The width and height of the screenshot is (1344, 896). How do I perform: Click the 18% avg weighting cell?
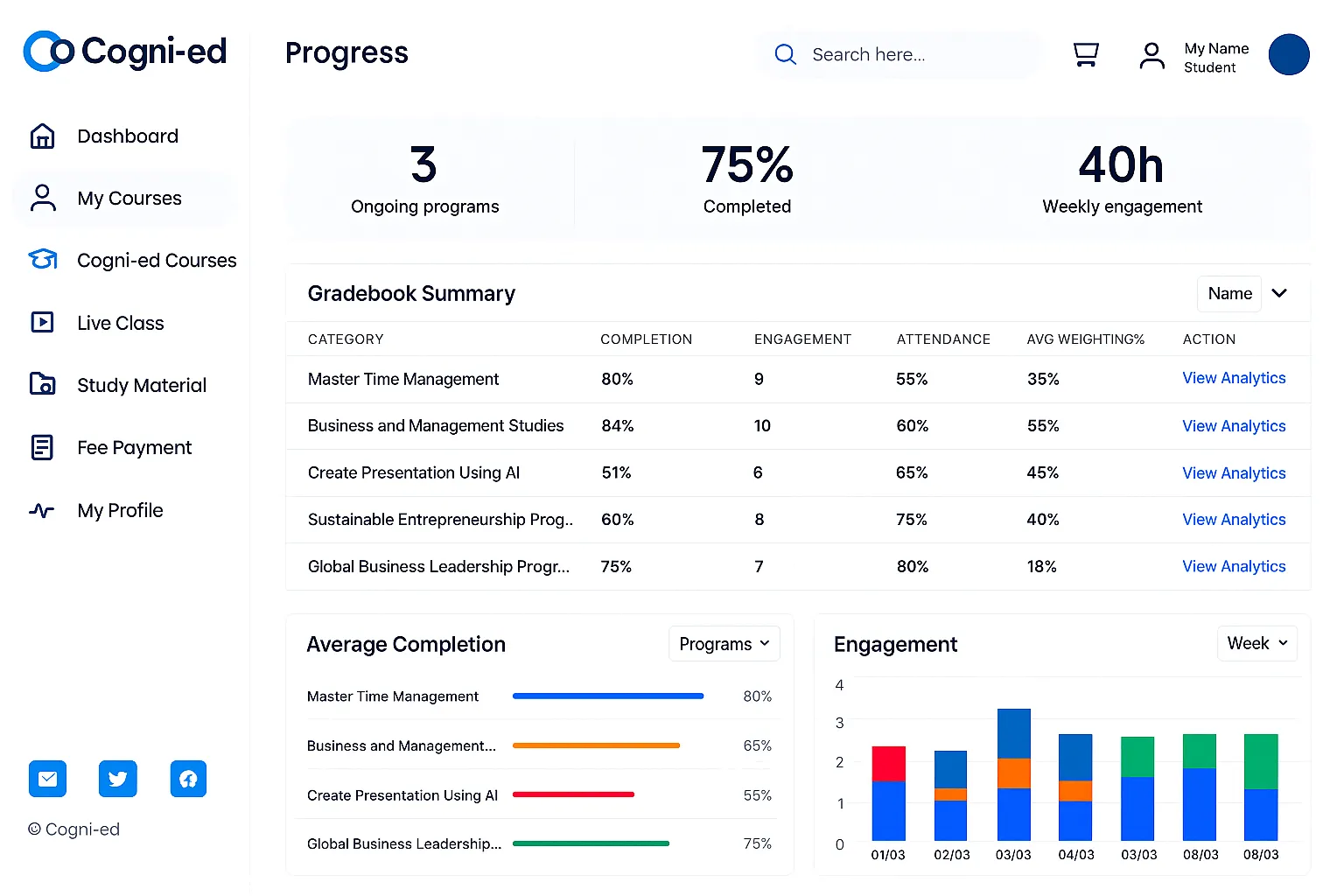click(1041, 567)
